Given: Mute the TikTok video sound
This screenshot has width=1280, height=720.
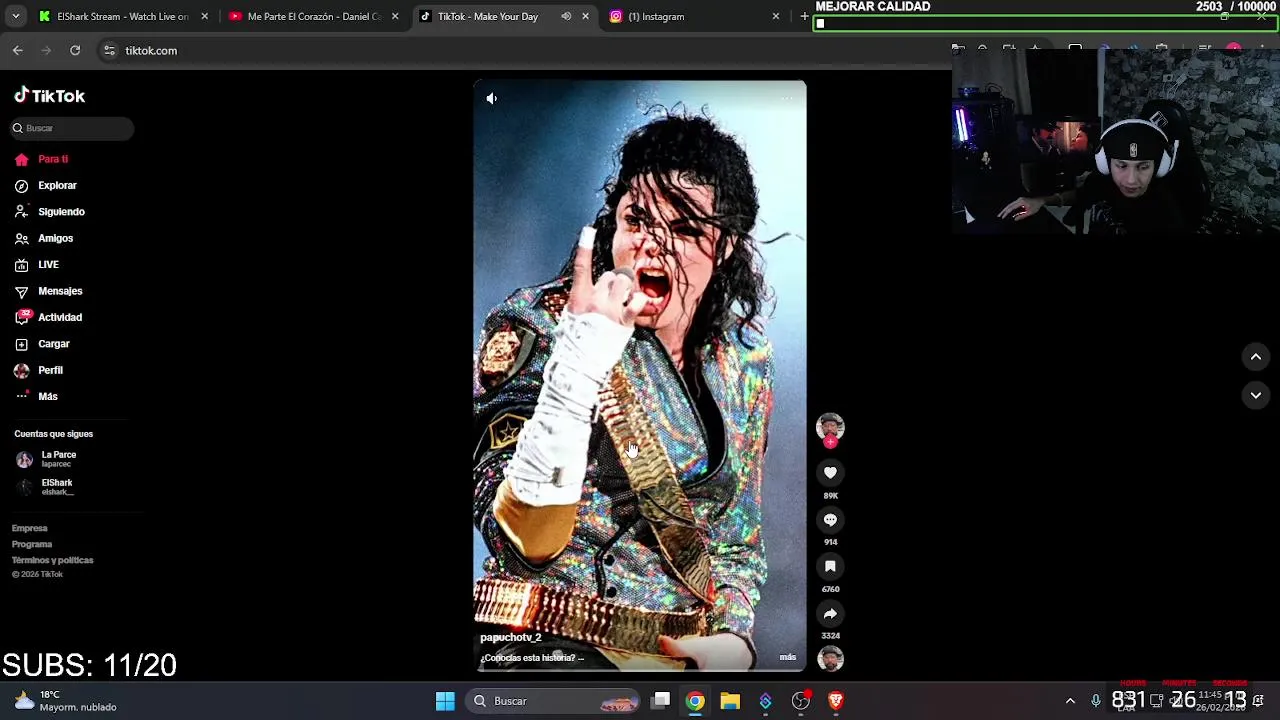Looking at the screenshot, I should click(491, 98).
